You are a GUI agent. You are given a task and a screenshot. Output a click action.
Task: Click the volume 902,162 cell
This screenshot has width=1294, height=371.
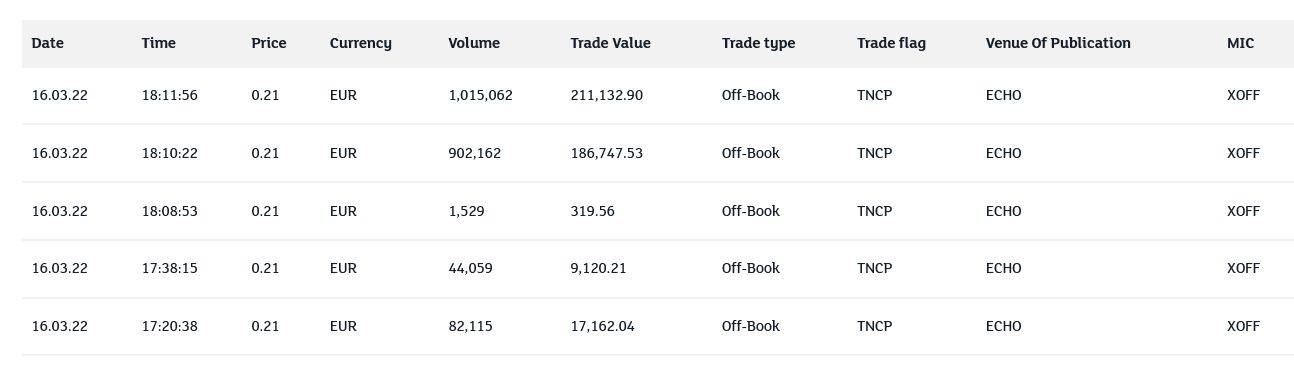click(x=475, y=154)
